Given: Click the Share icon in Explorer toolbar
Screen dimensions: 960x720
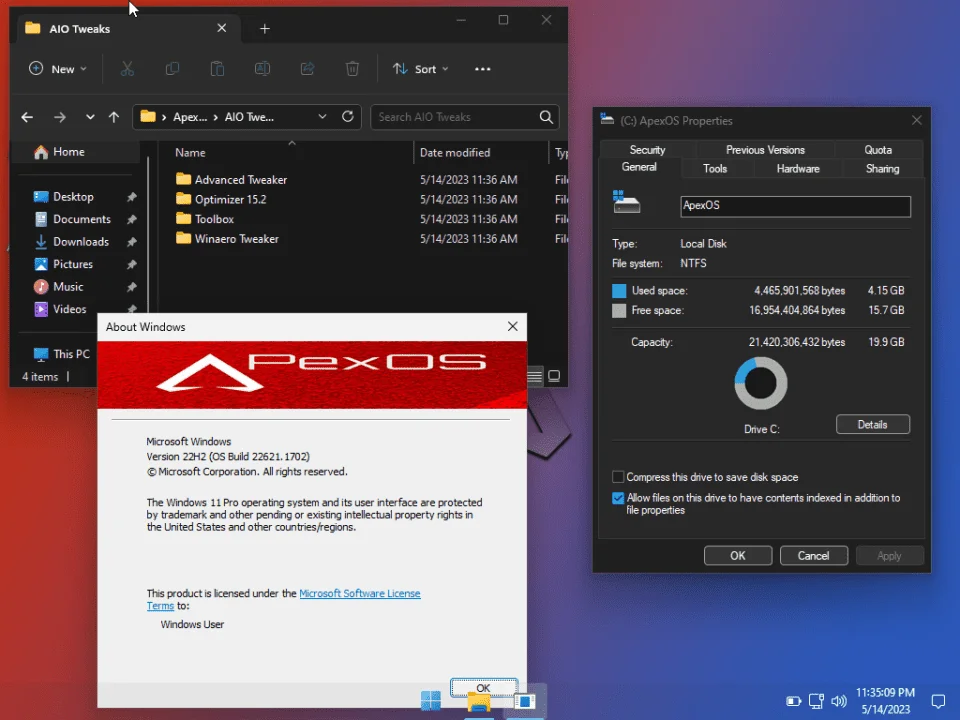Looking at the screenshot, I should tap(307, 69).
